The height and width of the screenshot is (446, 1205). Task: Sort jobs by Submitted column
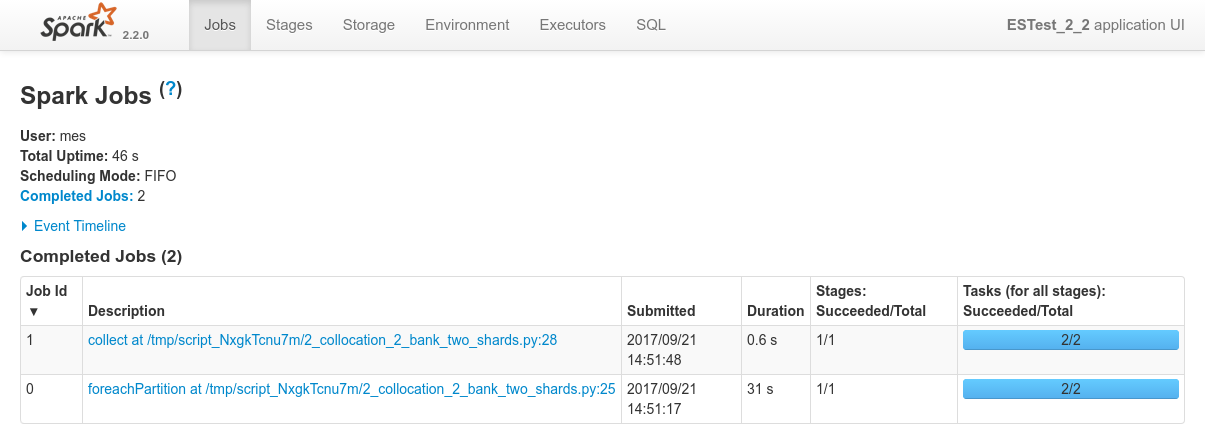[x=660, y=311]
